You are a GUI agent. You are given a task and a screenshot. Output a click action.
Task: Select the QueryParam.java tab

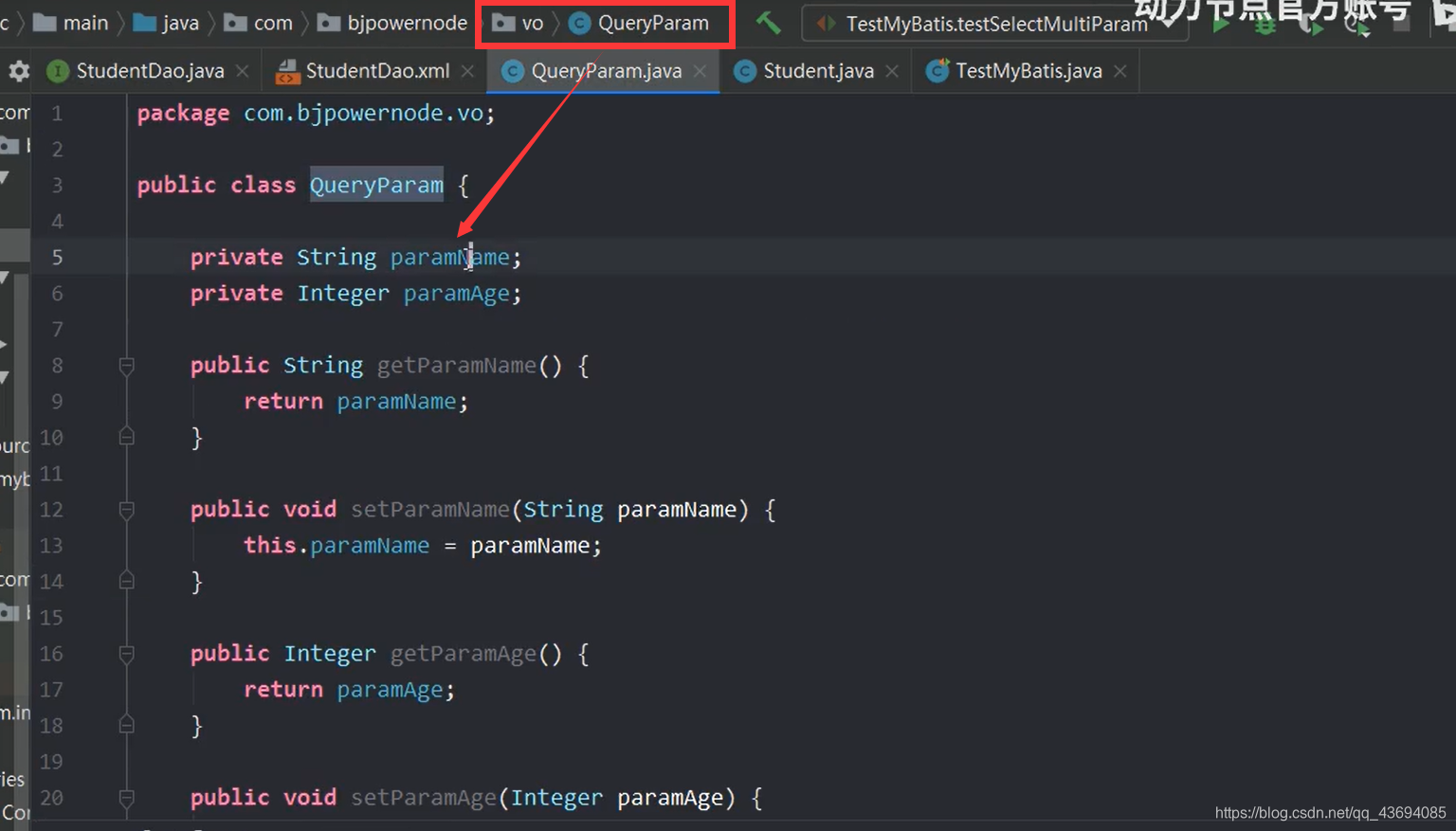tap(604, 71)
